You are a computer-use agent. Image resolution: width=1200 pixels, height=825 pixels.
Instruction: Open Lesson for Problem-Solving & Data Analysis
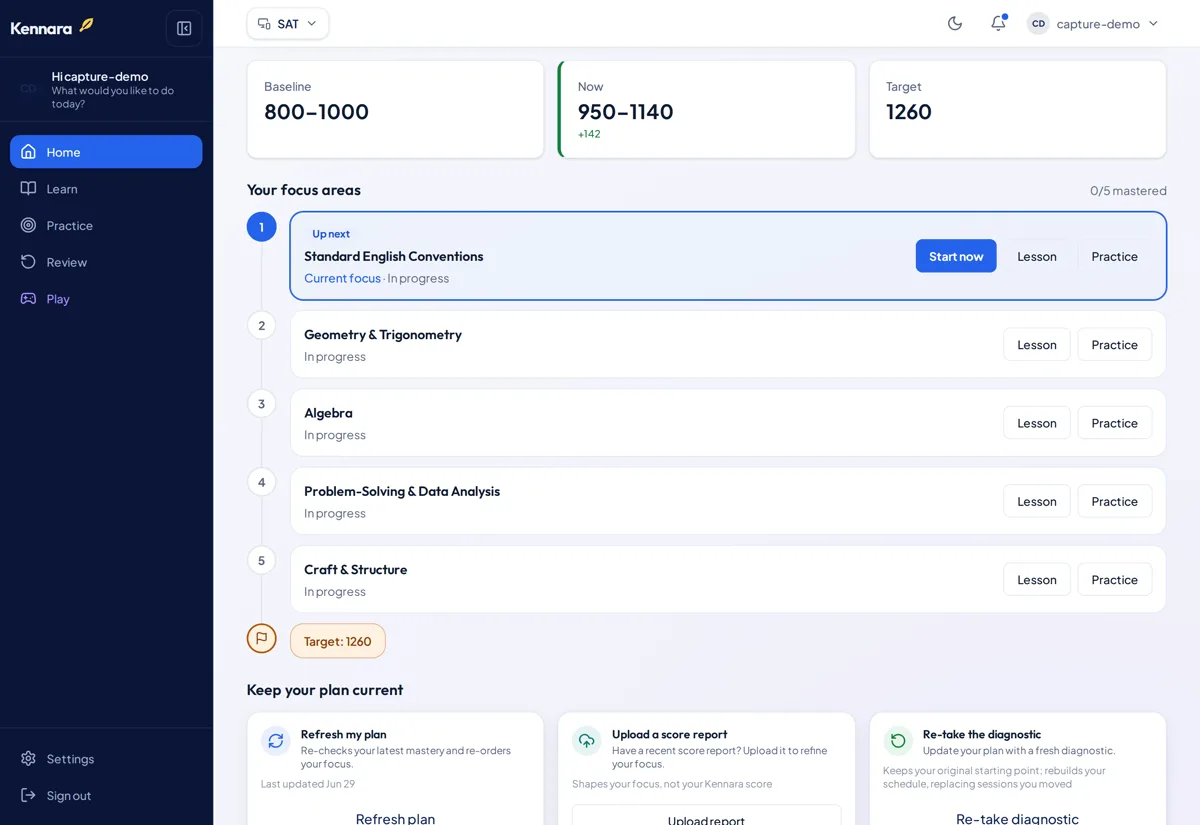click(1037, 501)
